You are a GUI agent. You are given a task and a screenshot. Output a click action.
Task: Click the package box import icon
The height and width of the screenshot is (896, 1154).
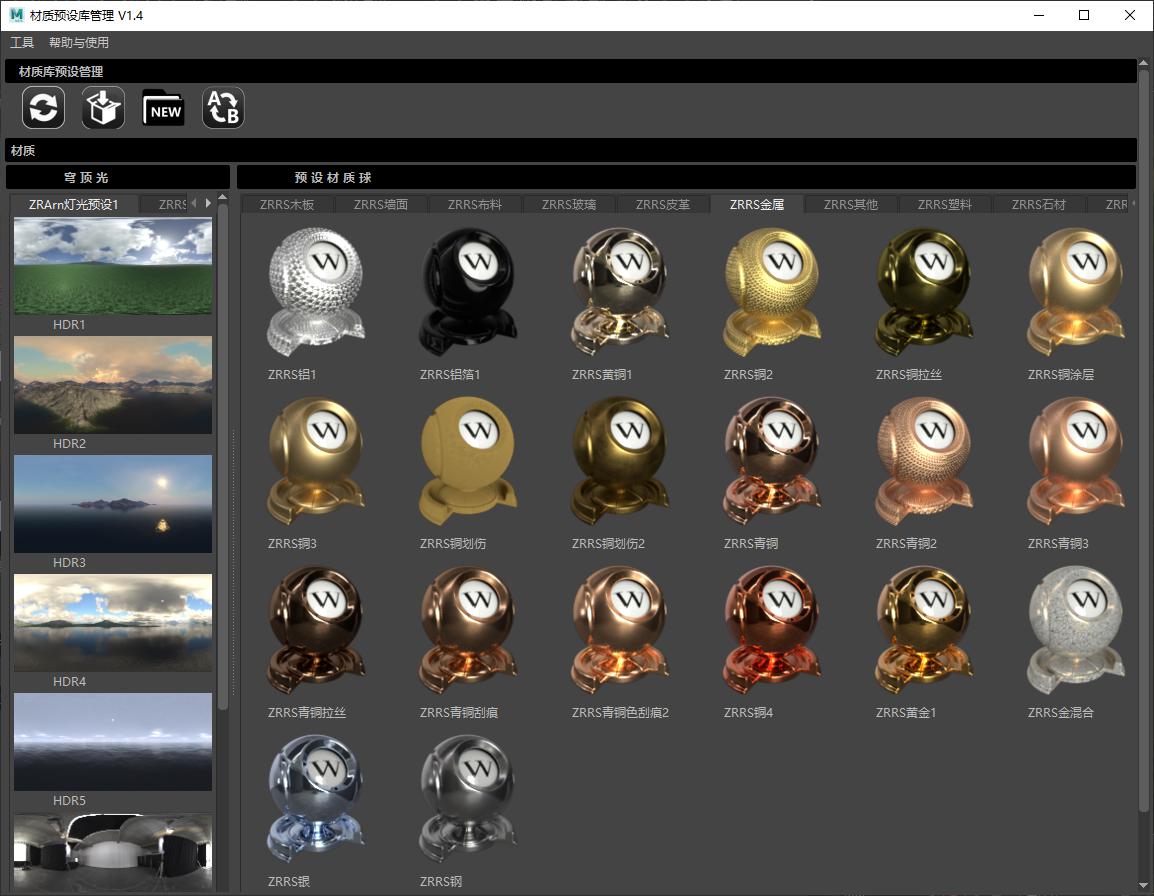click(103, 108)
